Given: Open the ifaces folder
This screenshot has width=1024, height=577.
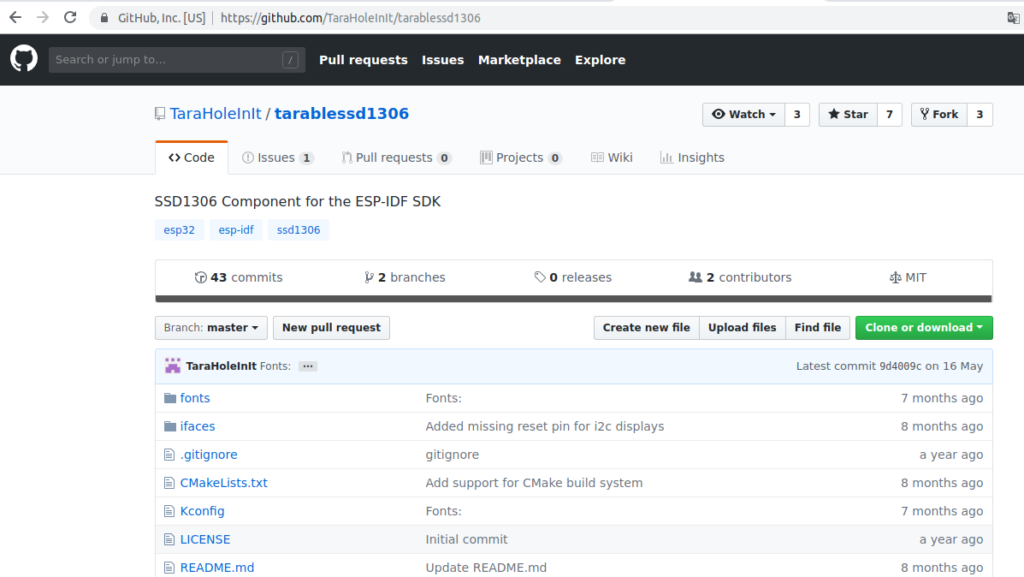Looking at the screenshot, I should pyautogui.click(x=197, y=426).
